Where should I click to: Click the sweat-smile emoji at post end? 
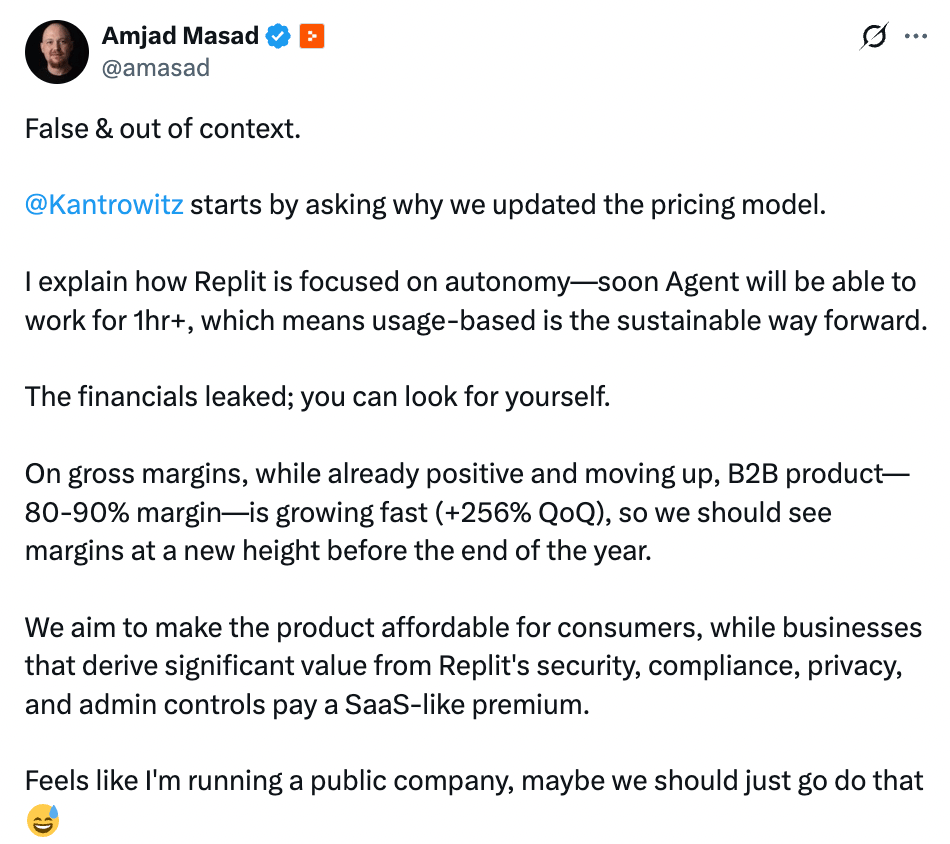coord(43,820)
